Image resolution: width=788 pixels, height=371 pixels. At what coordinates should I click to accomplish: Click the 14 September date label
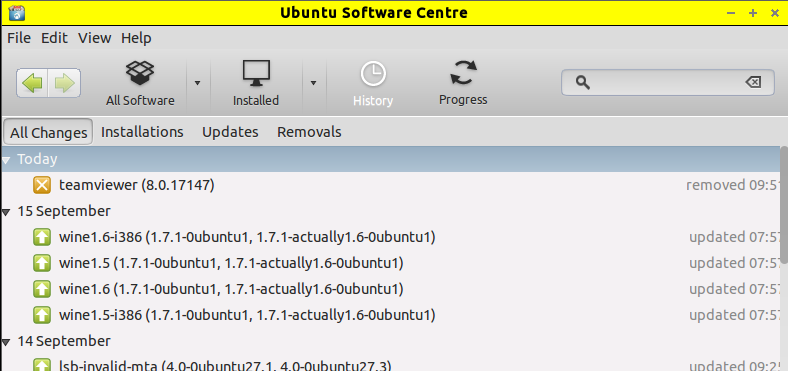(64, 341)
